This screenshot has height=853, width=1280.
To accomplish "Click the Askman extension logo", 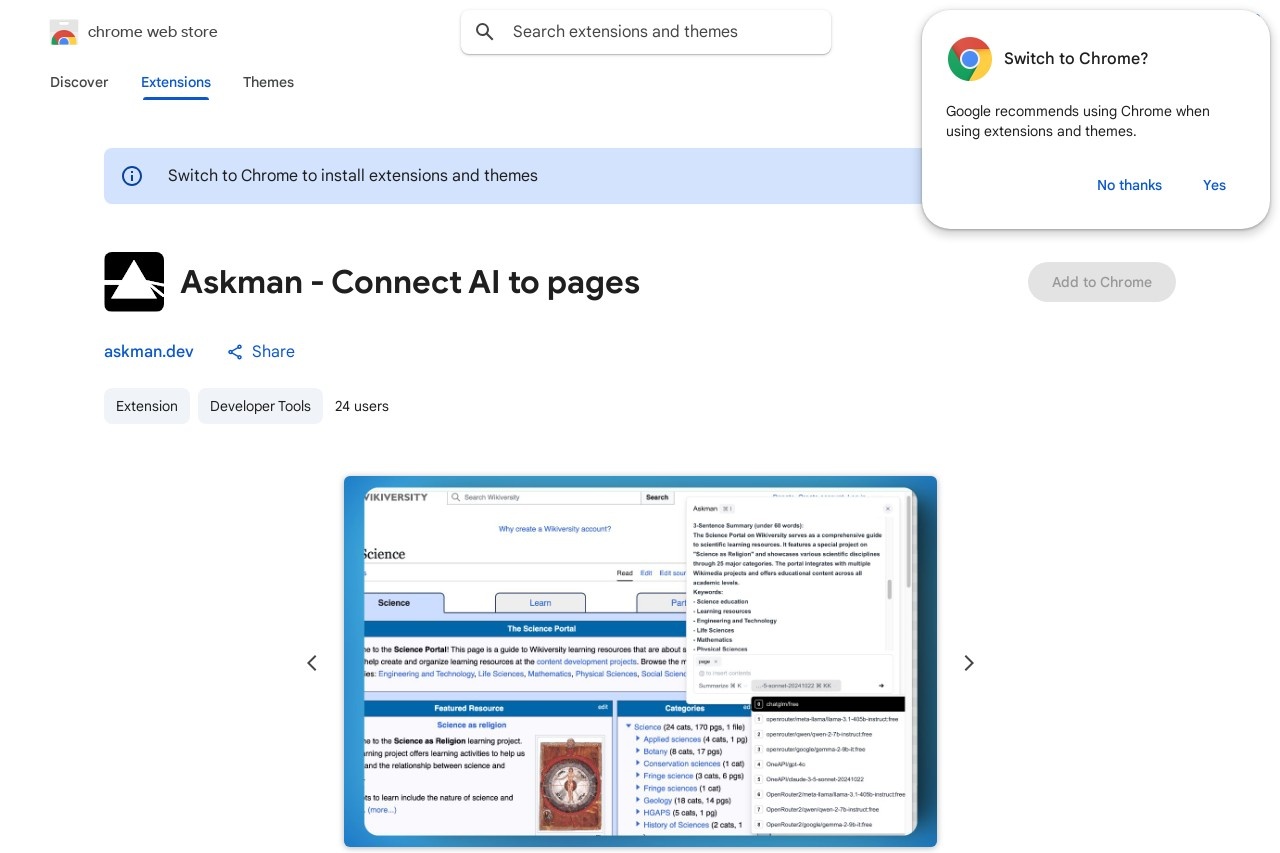I will tap(134, 282).
